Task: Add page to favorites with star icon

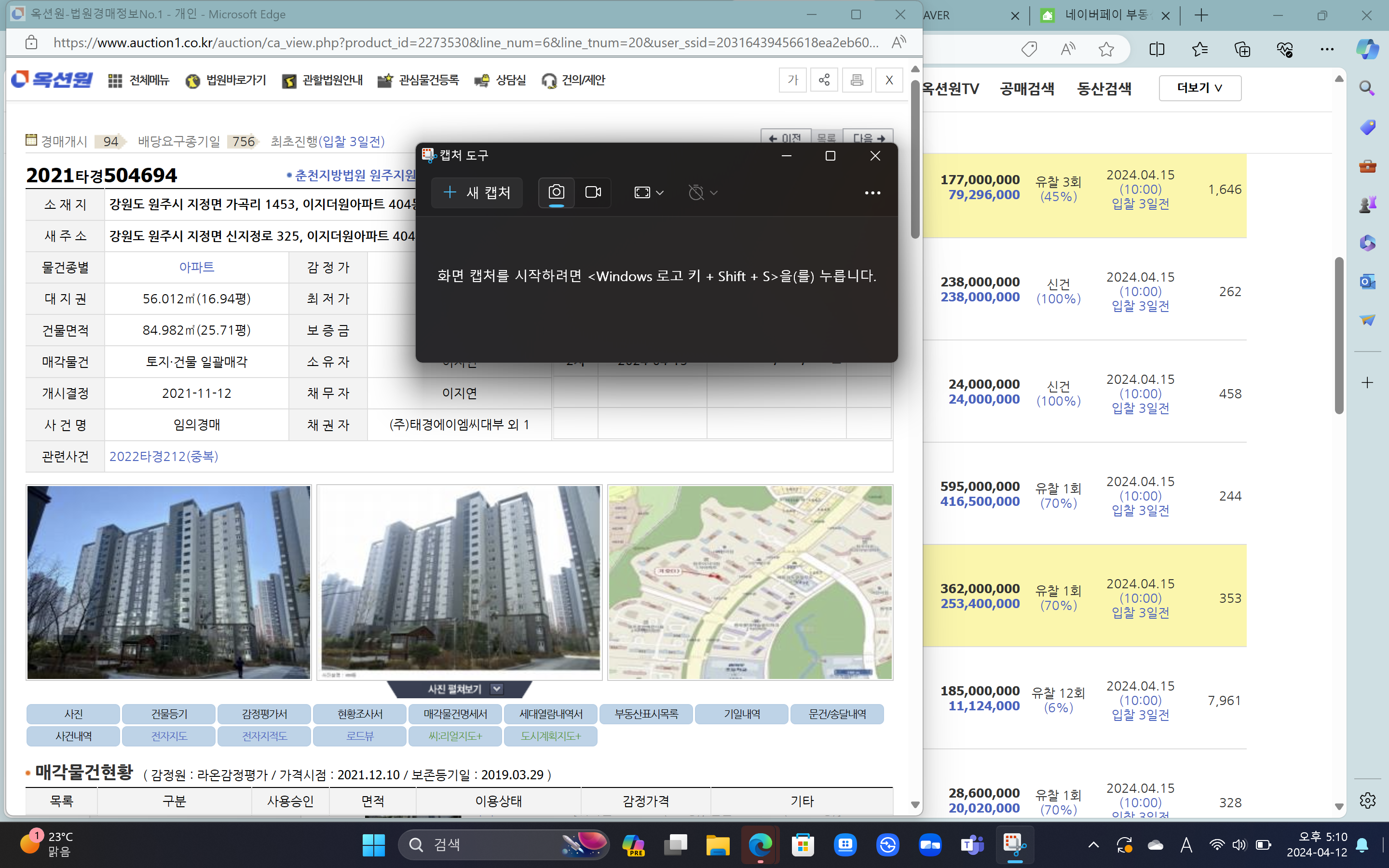Action: (x=1106, y=49)
